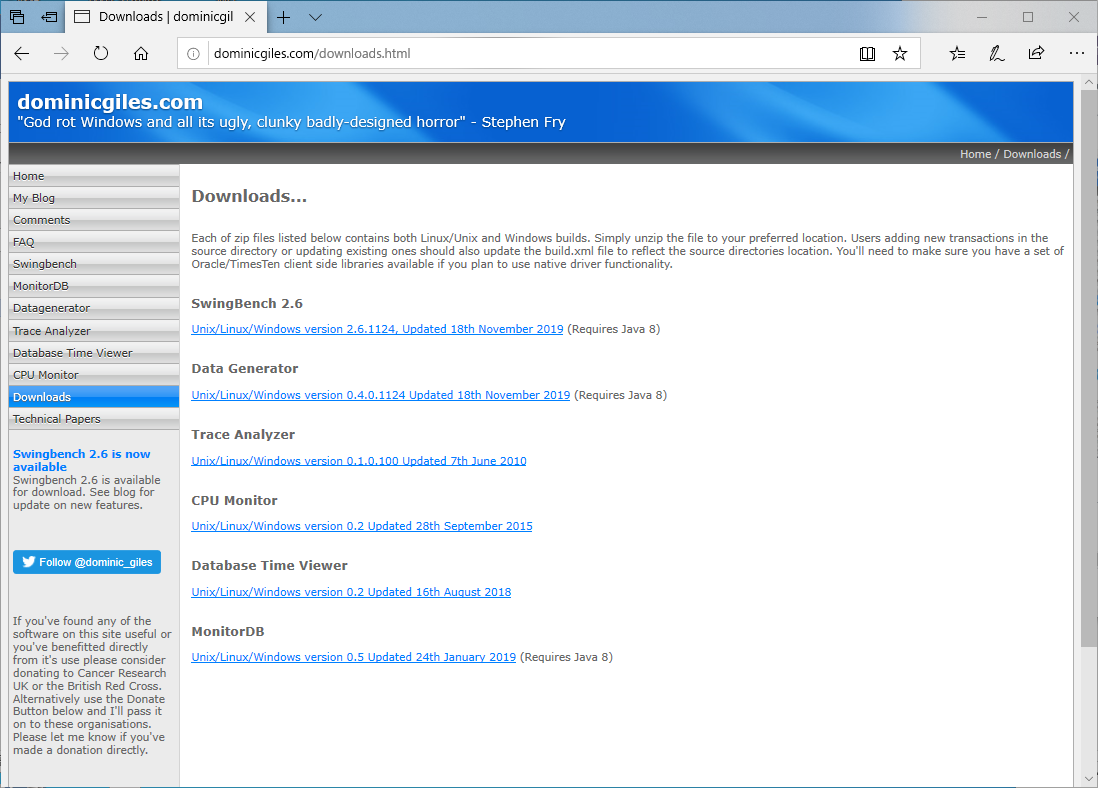Click the browser Back arrow
1098x788 pixels.
click(x=22, y=53)
